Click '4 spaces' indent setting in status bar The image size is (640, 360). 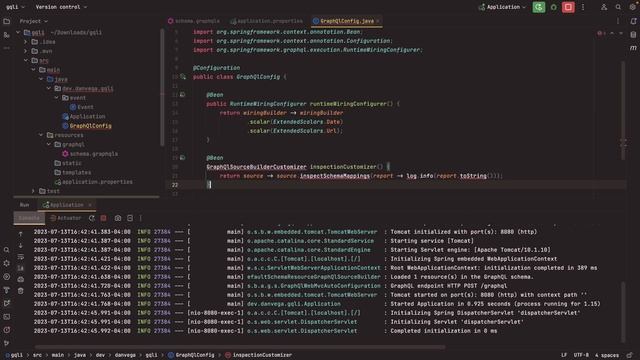pos(607,355)
